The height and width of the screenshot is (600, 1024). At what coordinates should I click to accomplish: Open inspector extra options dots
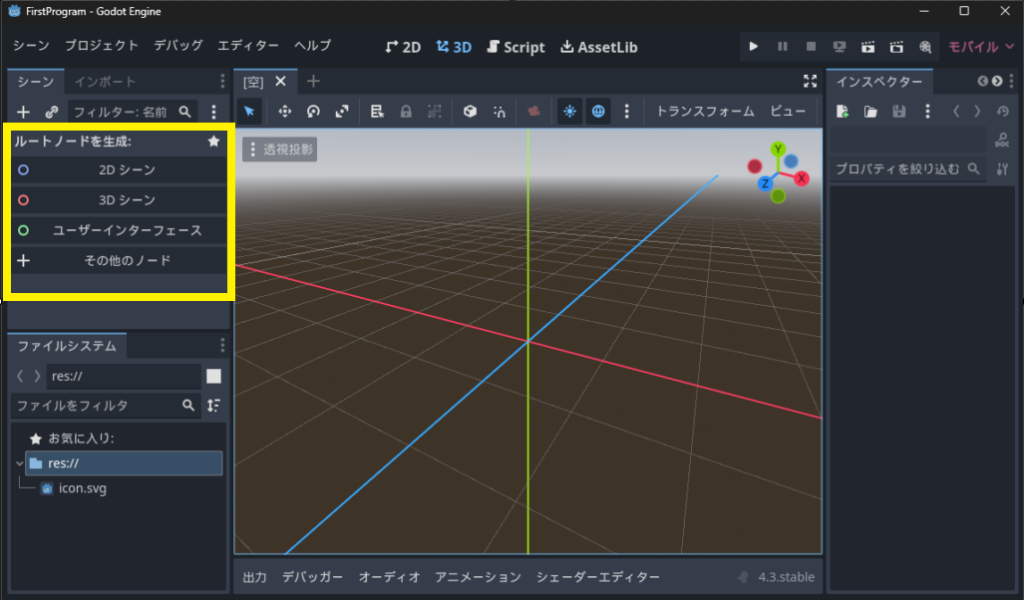[927, 112]
